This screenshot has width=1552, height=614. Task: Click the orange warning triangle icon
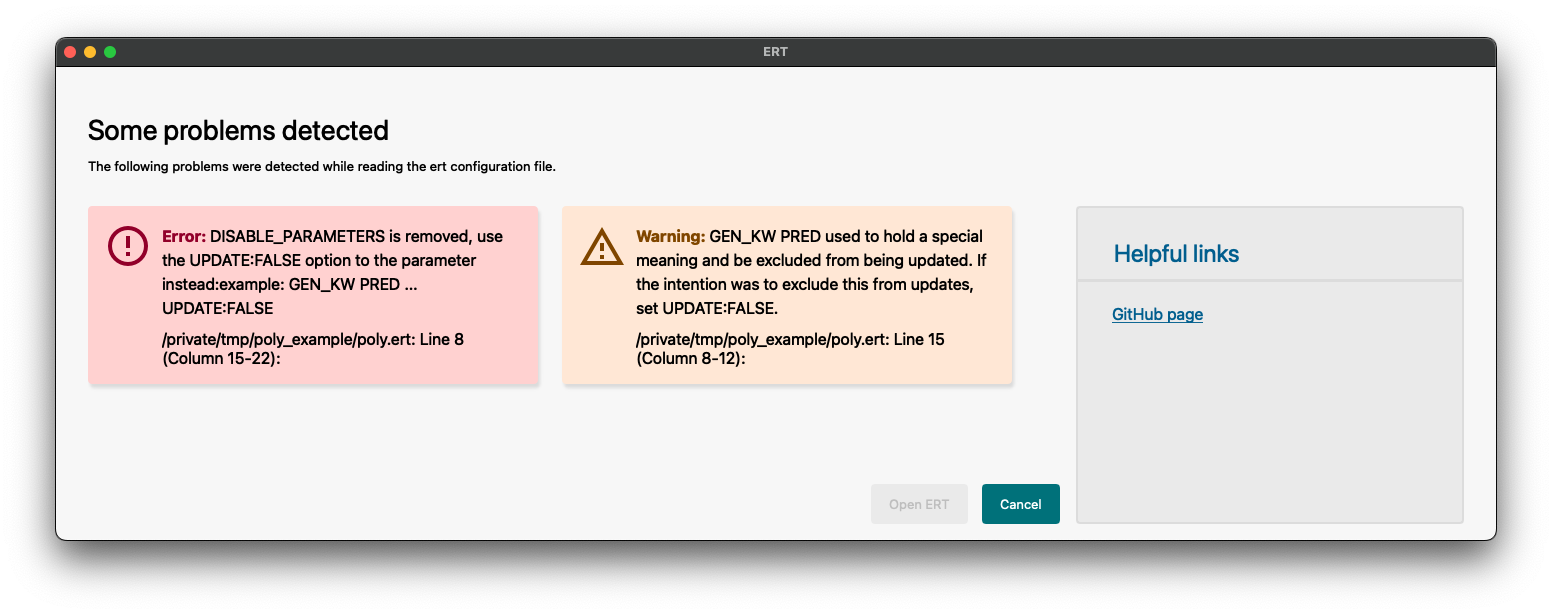click(602, 246)
